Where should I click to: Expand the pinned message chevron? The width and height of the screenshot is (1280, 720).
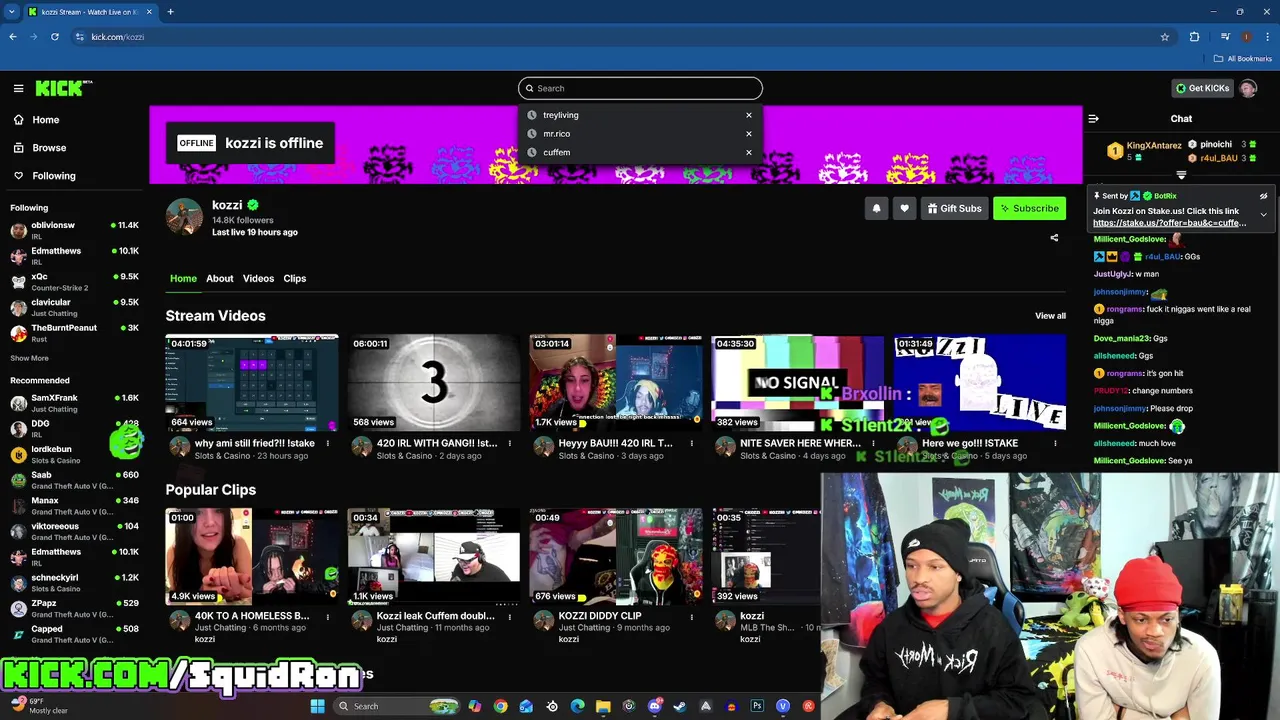coord(1263,214)
